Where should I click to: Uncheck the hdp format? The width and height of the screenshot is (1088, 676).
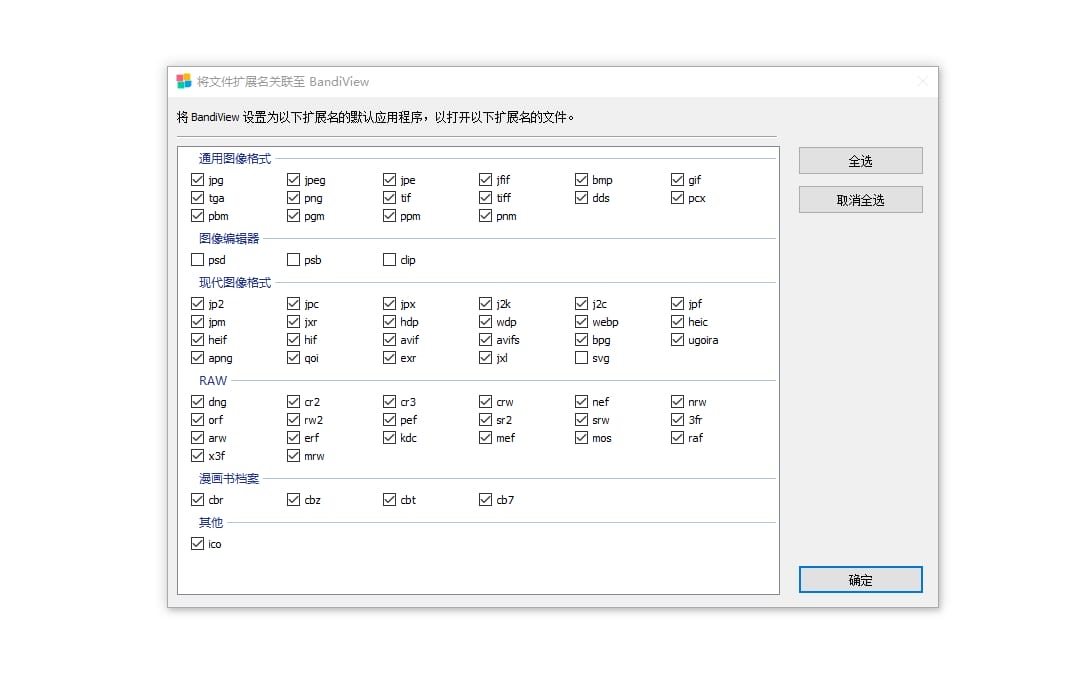pos(389,321)
